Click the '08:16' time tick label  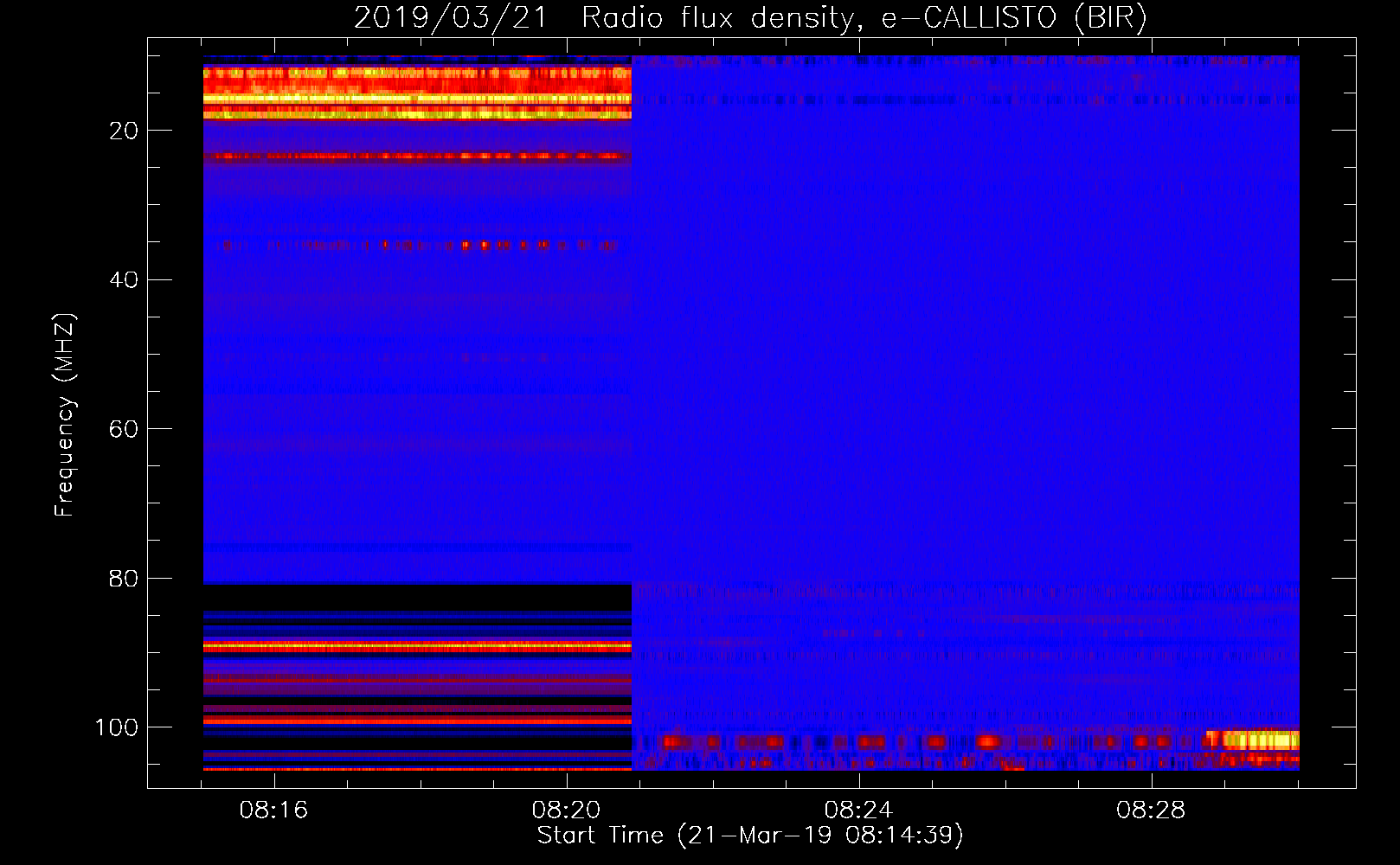pos(274,811)
